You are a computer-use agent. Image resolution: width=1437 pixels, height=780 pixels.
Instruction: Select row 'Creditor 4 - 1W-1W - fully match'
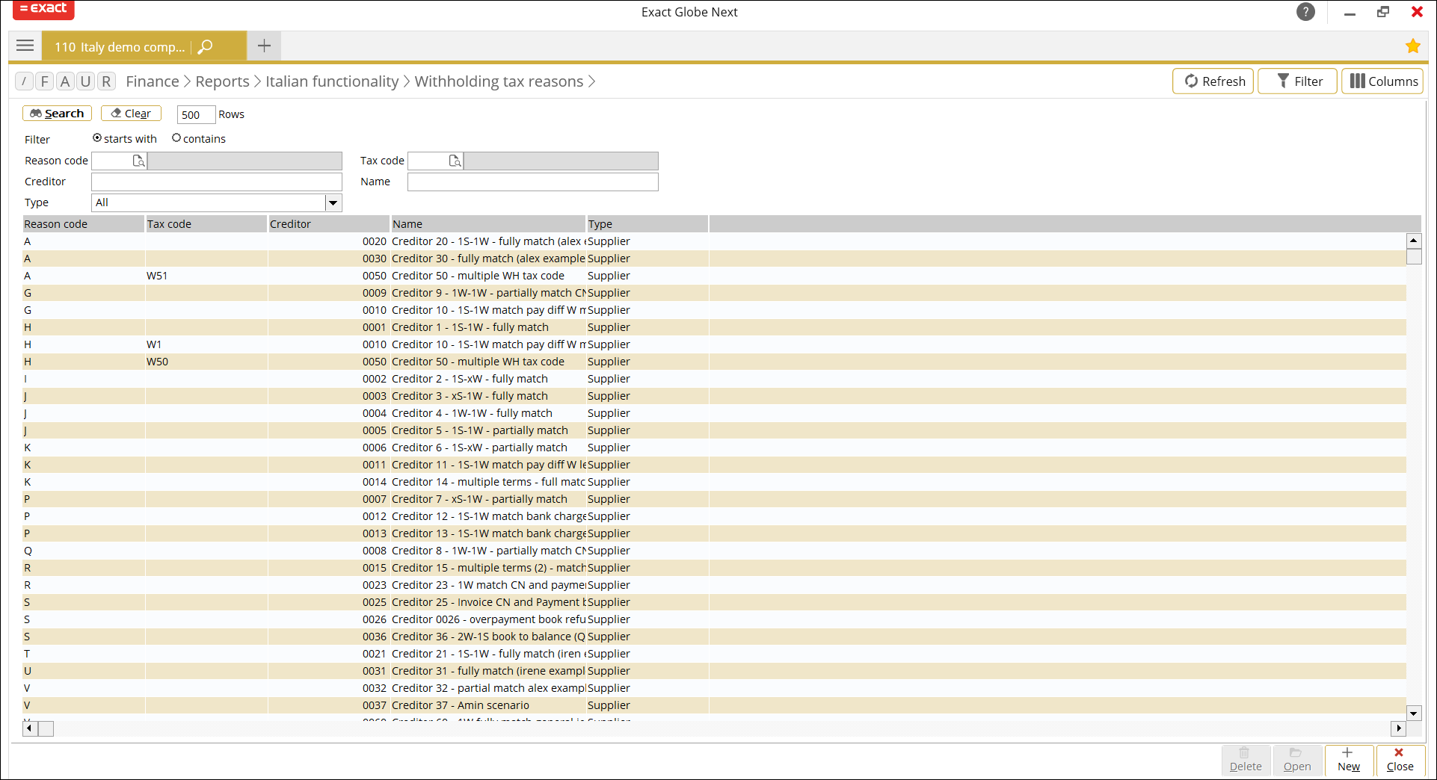(x=714, y=413)
